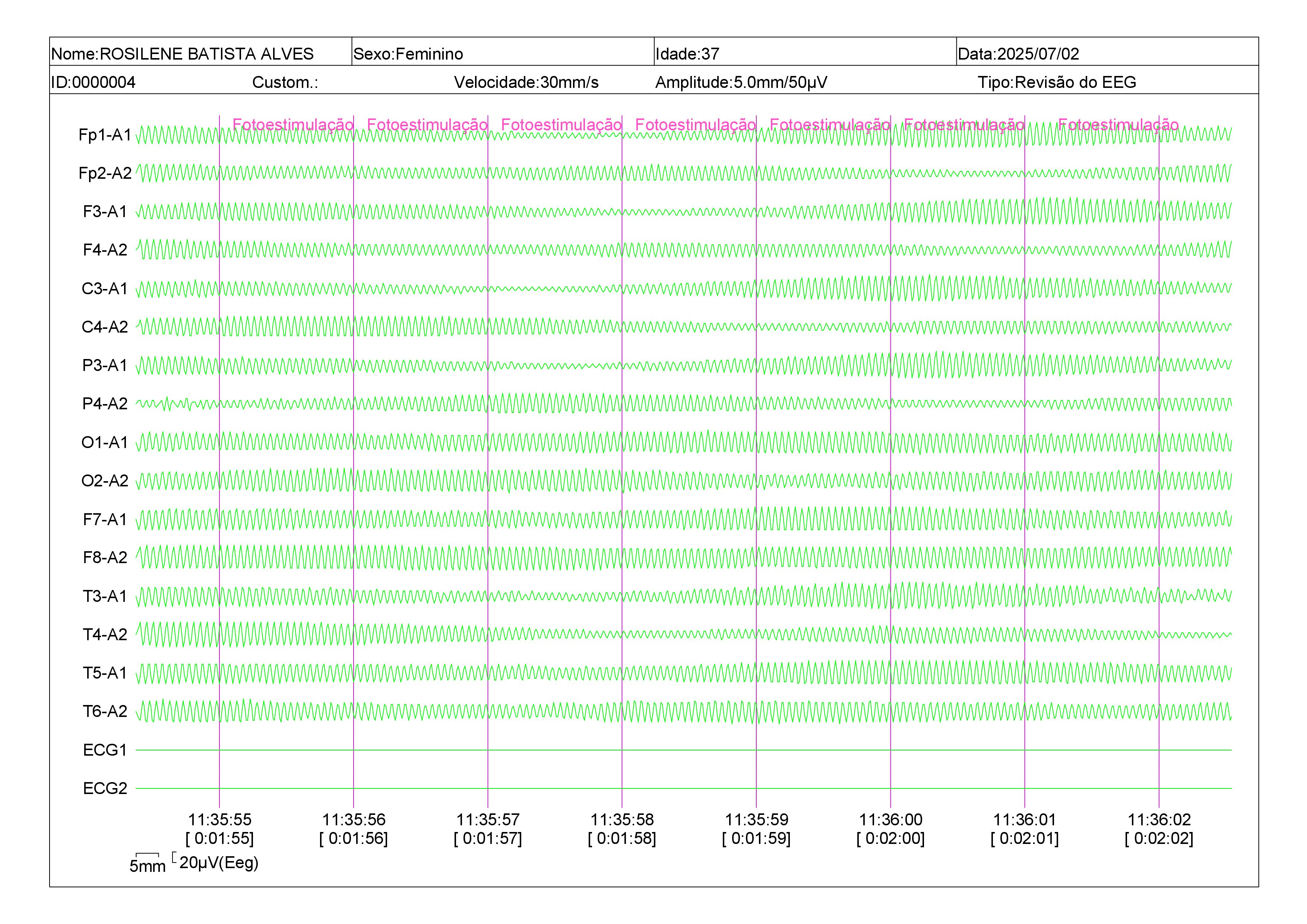This screenshot has height=924, width=1307.
Task: Select the T3-A1 channel label
Action: (x=105, y=596)
